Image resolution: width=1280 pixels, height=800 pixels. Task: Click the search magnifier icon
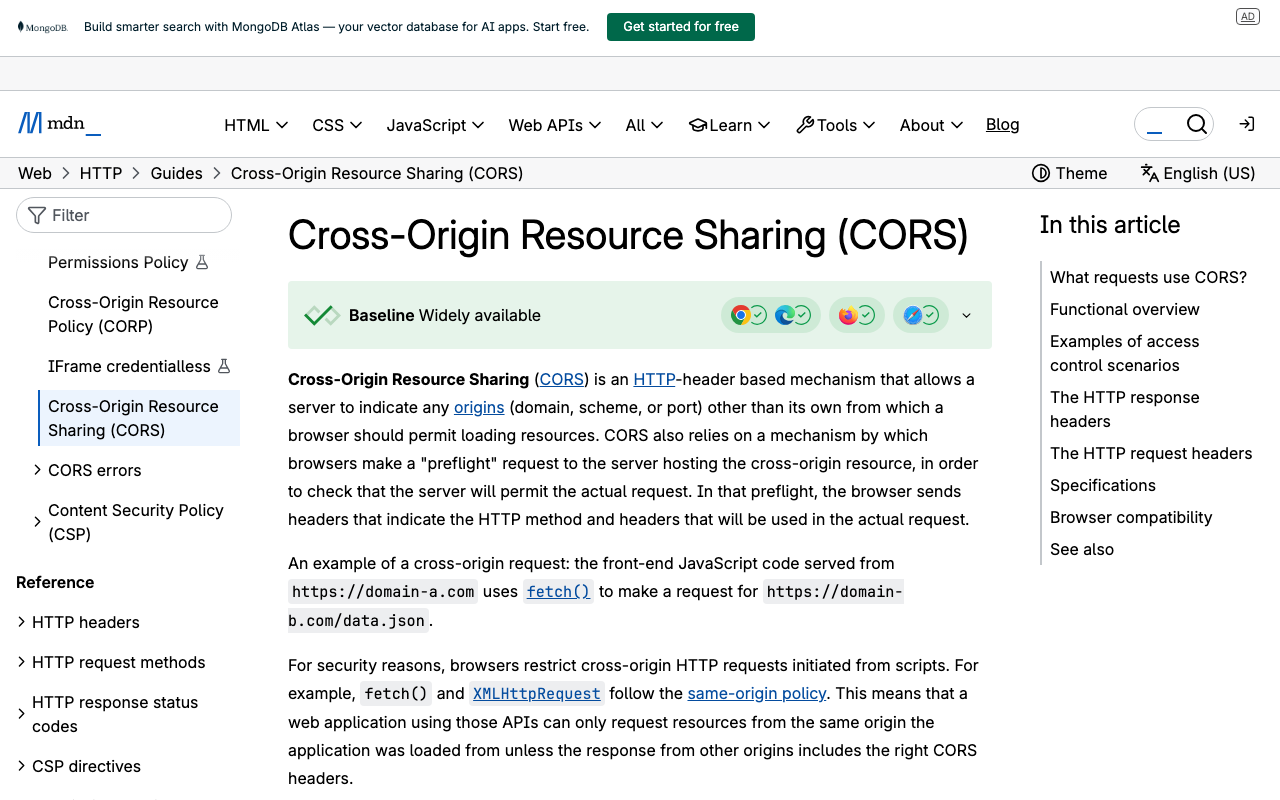click(1197, 123)
